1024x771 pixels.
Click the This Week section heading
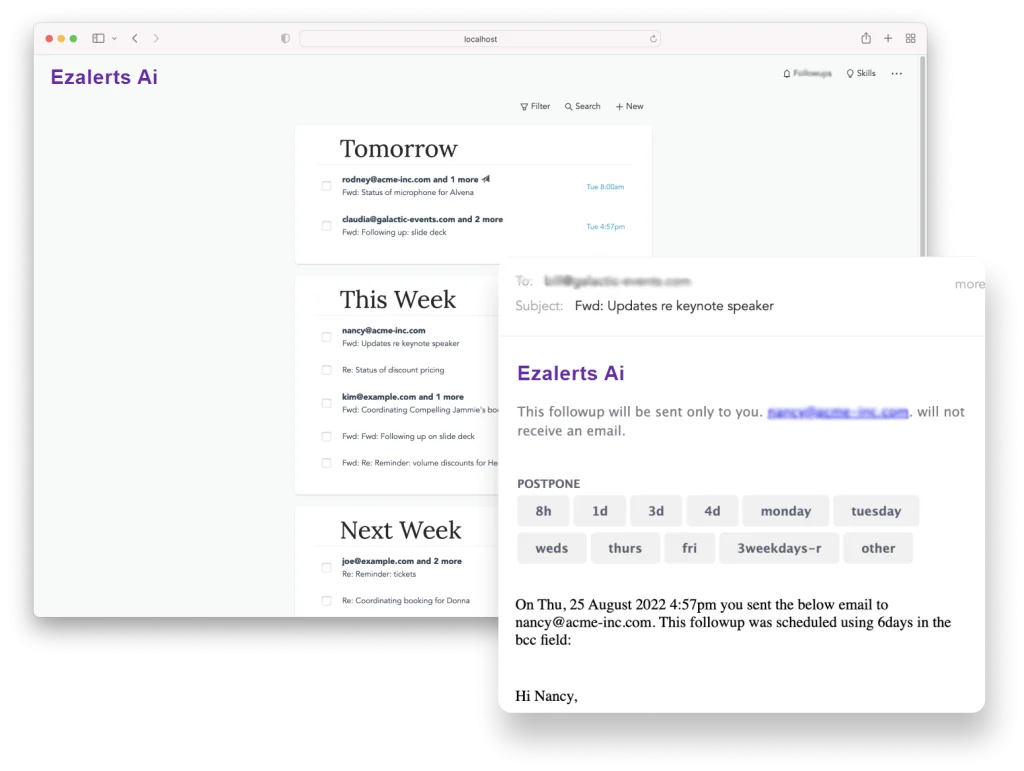pyautogui.click(x=398, y=300)
